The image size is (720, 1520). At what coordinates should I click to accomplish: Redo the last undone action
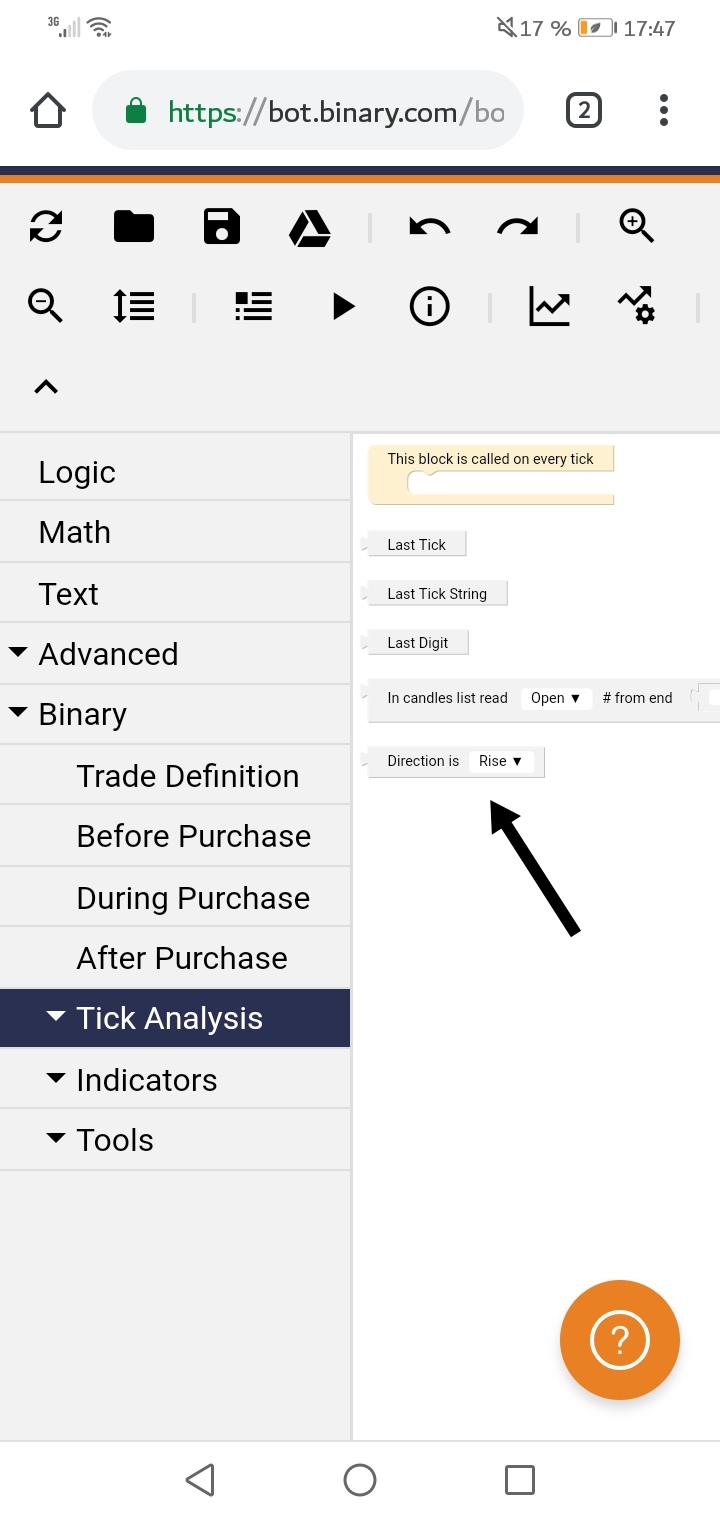pyautogui.click(x=516, y=227)
